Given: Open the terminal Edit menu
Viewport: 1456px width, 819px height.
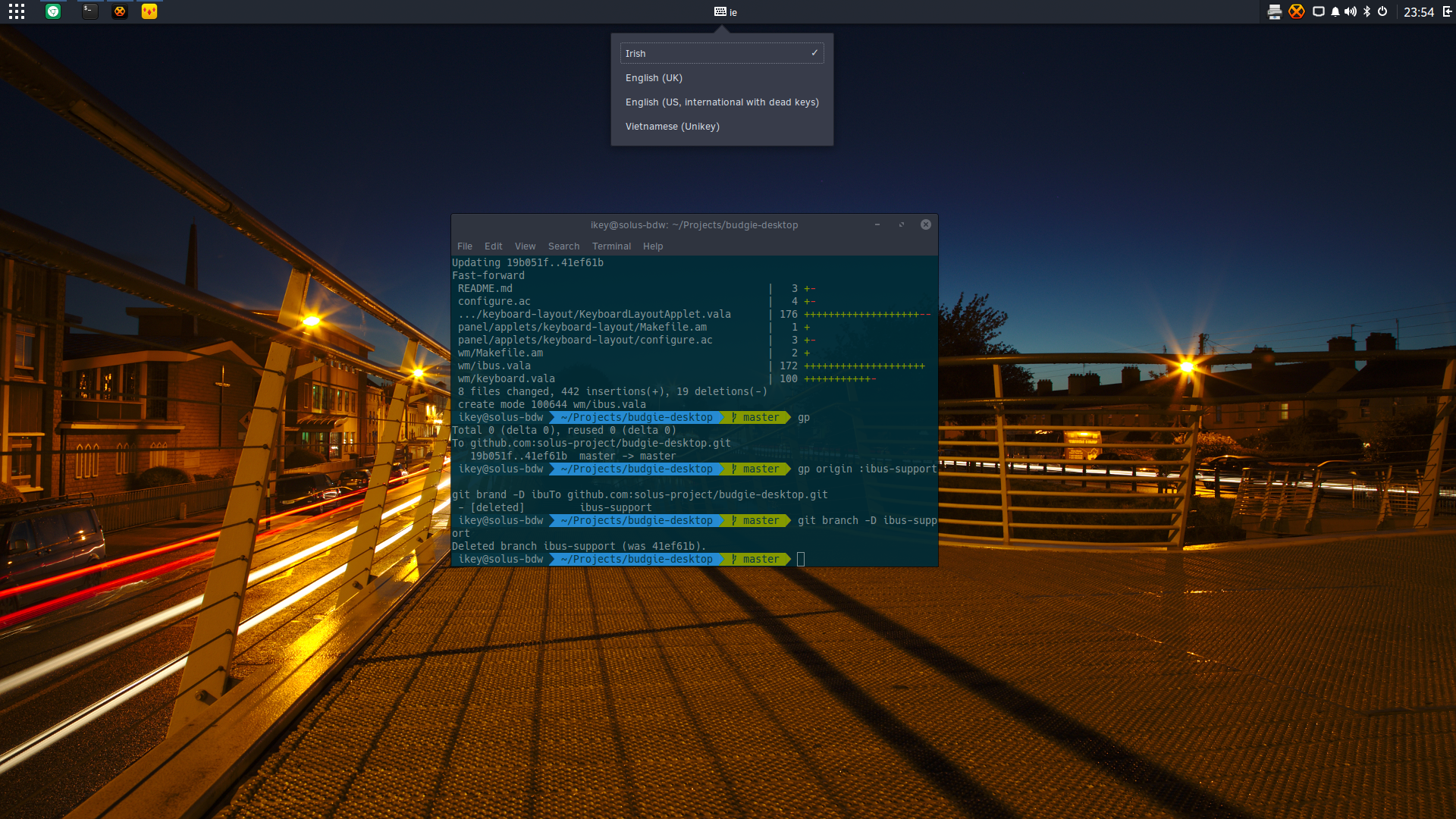Looking at the screenshot, I should tap(494, 246).
